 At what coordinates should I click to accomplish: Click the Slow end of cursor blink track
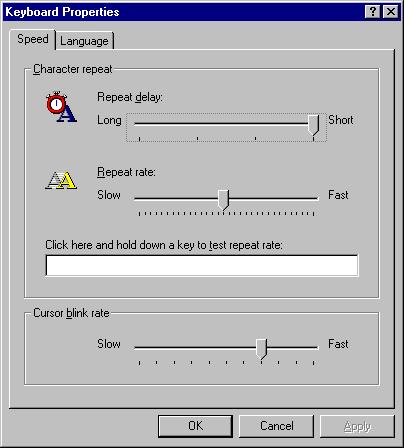pyautogui.click(x=137, y=347)
